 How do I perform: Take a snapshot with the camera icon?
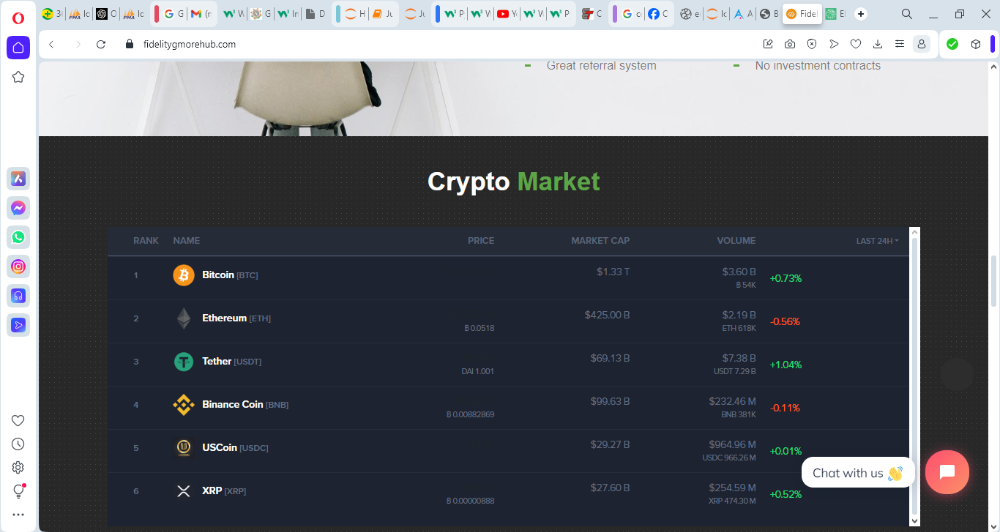[790, 44]
